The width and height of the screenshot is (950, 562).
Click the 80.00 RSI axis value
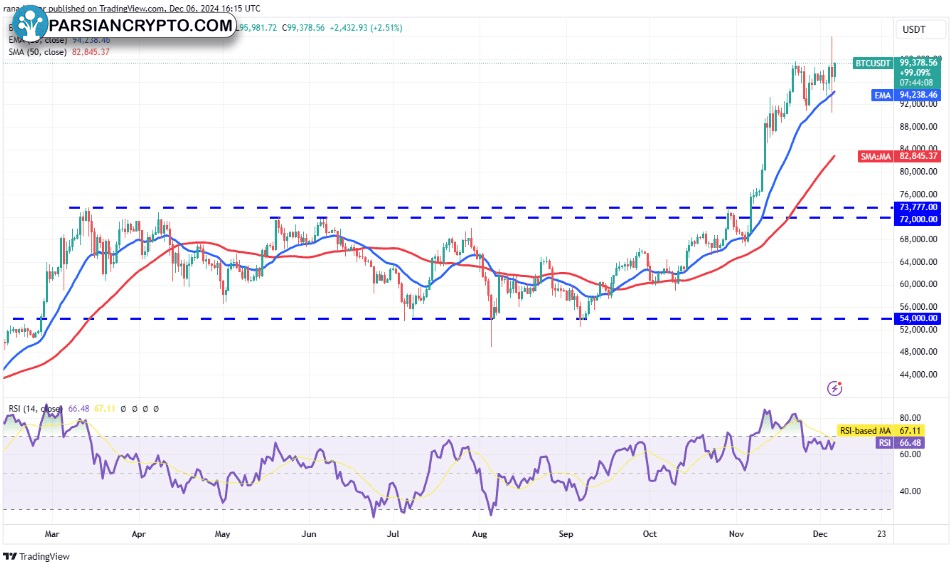pos(910,418)
